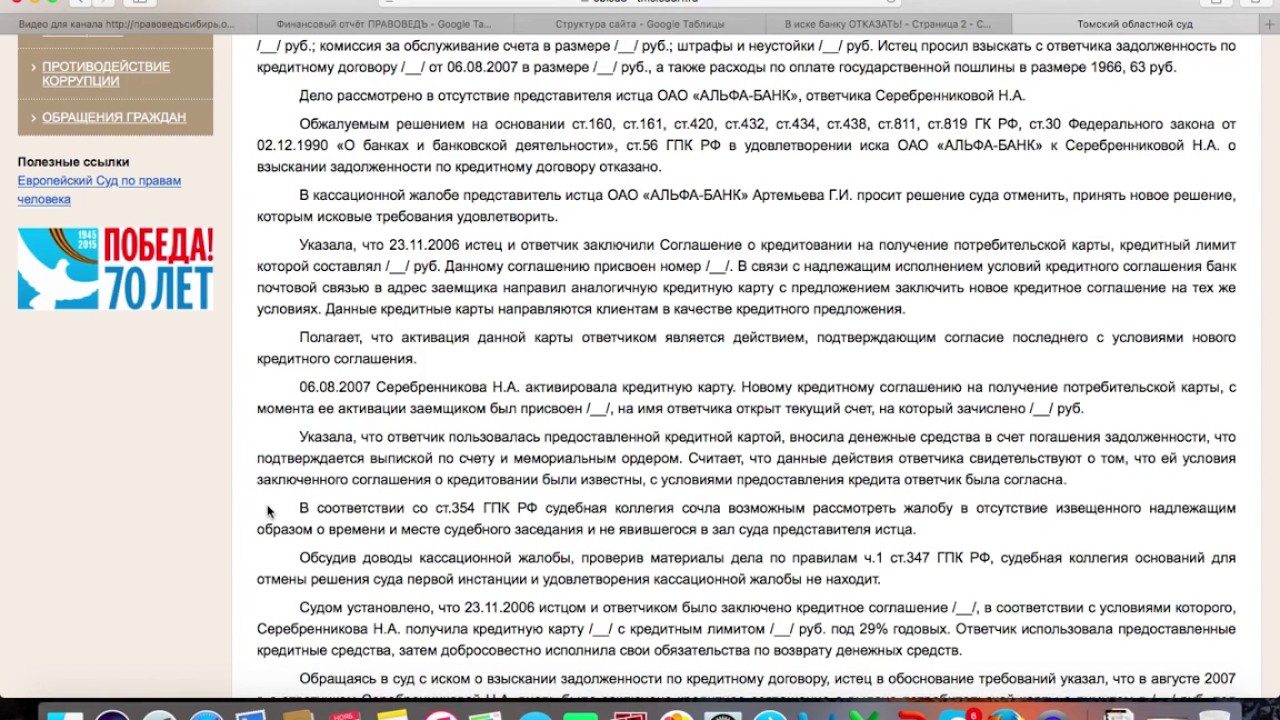1280x720 pixels.
Task: Activate the 'Томский областной суд' tab
Action: [1135, 23]
